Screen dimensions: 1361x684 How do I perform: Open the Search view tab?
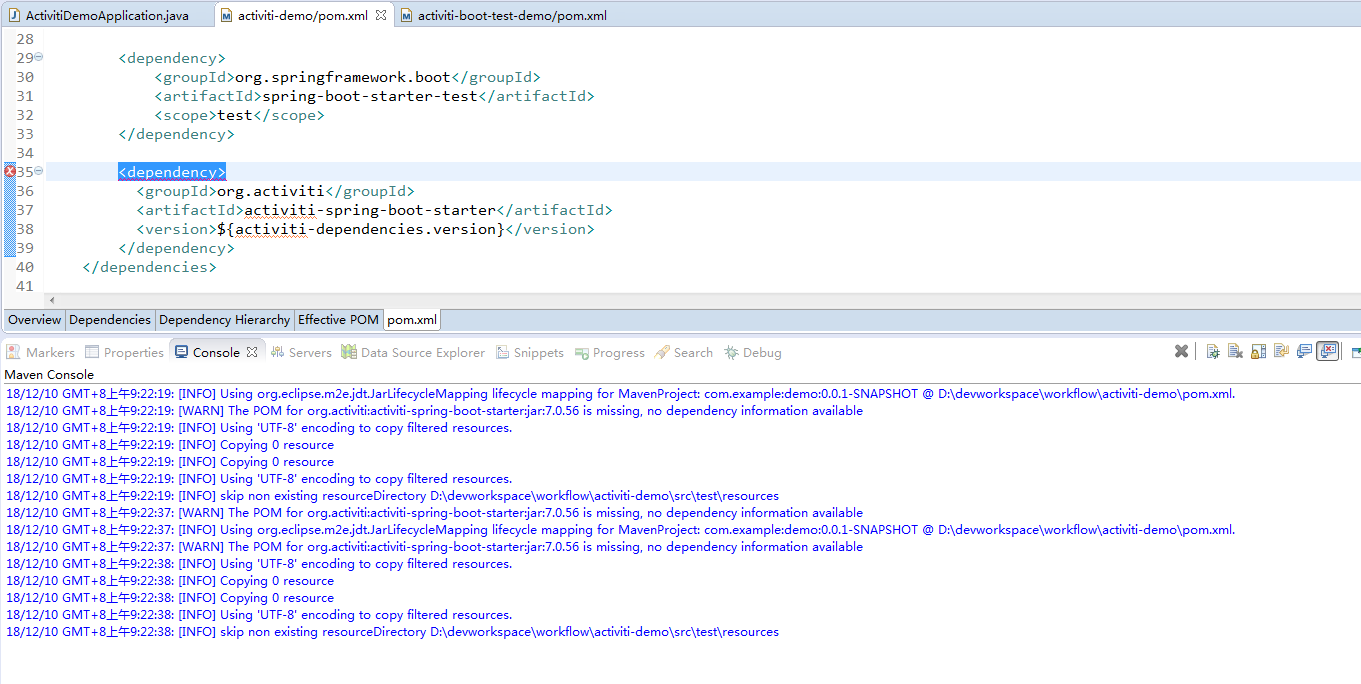[x=684, y=352]
